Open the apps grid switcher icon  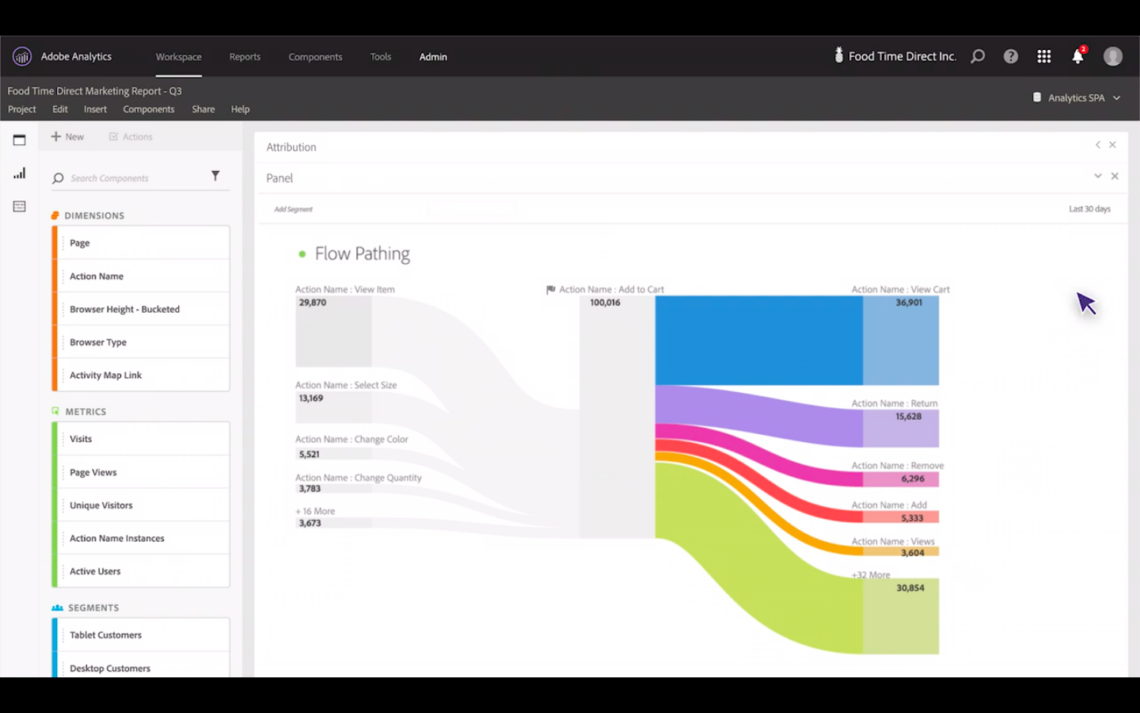tap(1044, 57)
